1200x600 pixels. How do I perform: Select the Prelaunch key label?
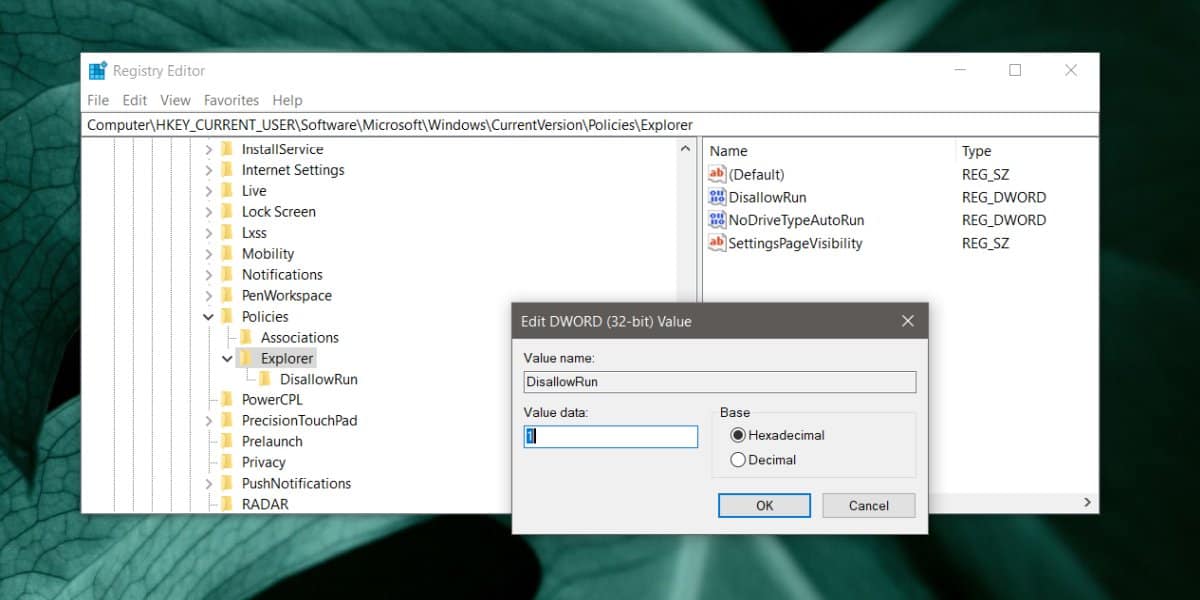pyautogui.click(x=272, y=442)
